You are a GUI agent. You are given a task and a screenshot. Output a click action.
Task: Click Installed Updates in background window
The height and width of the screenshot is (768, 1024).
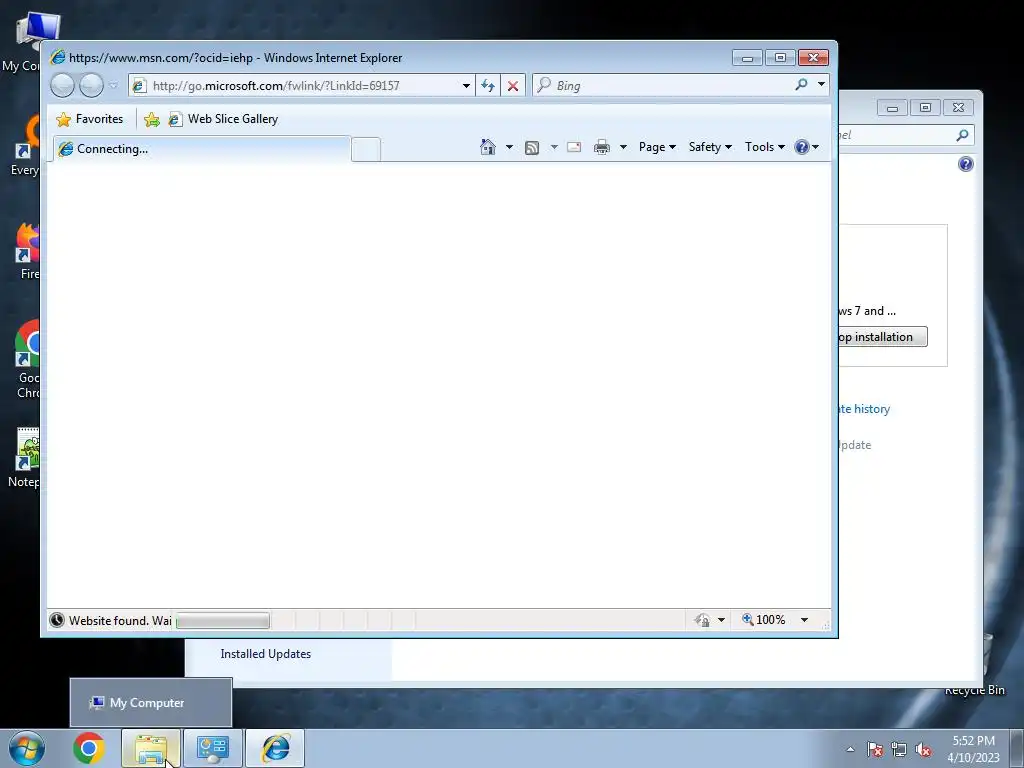point(265,654)
